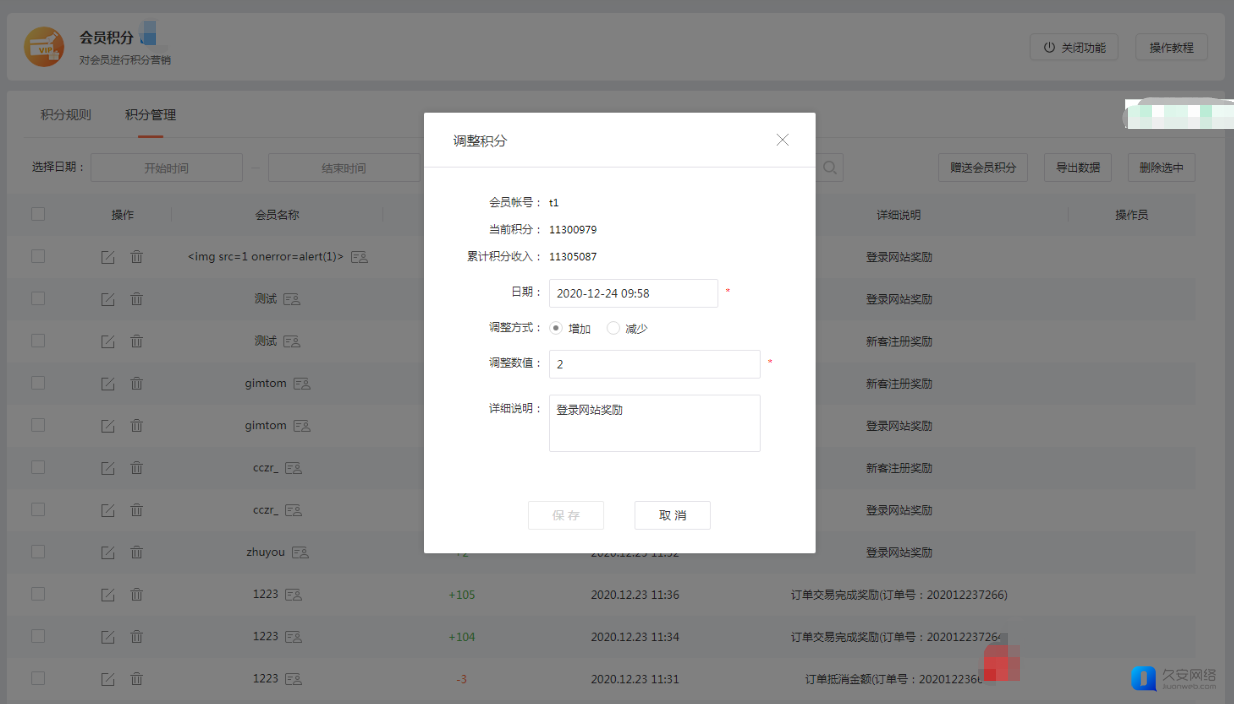Click edit icon in first gimtom row
Screen dimensions: 1234x704
click(107, 383)
